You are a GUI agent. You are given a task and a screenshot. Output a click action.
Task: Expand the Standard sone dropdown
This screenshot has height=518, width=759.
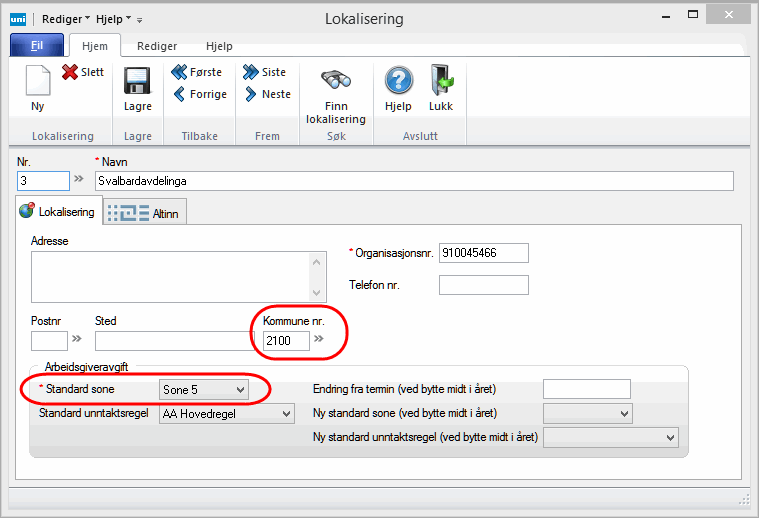coord(239,388)
